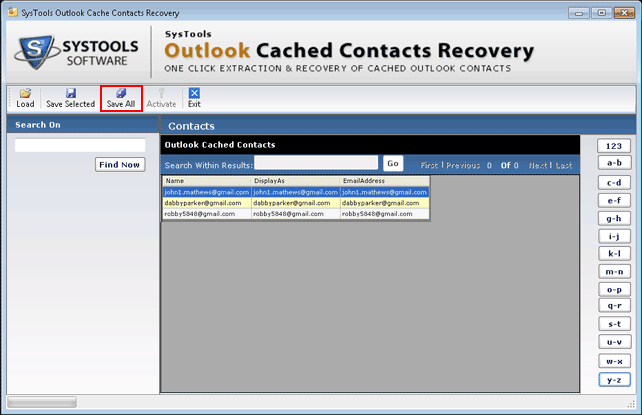
Task: Click the Save Selected floppy icon
Action: 71,93
